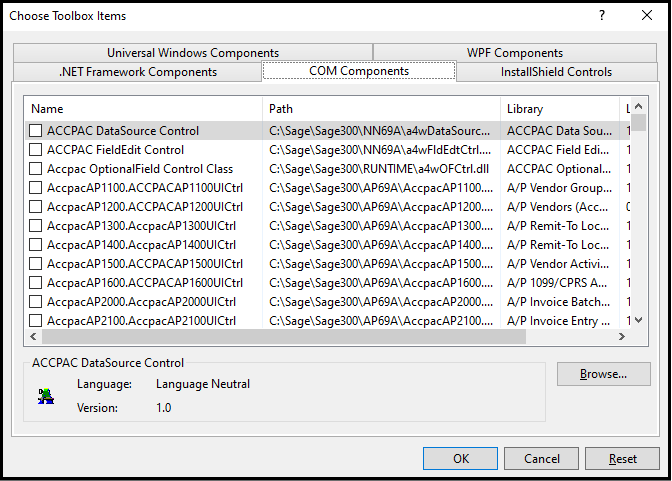Tick the AccpacAP1200.ACCPACAP1200UICtrl checkbox
The image size is (672, 481).
tap(36, 207)
